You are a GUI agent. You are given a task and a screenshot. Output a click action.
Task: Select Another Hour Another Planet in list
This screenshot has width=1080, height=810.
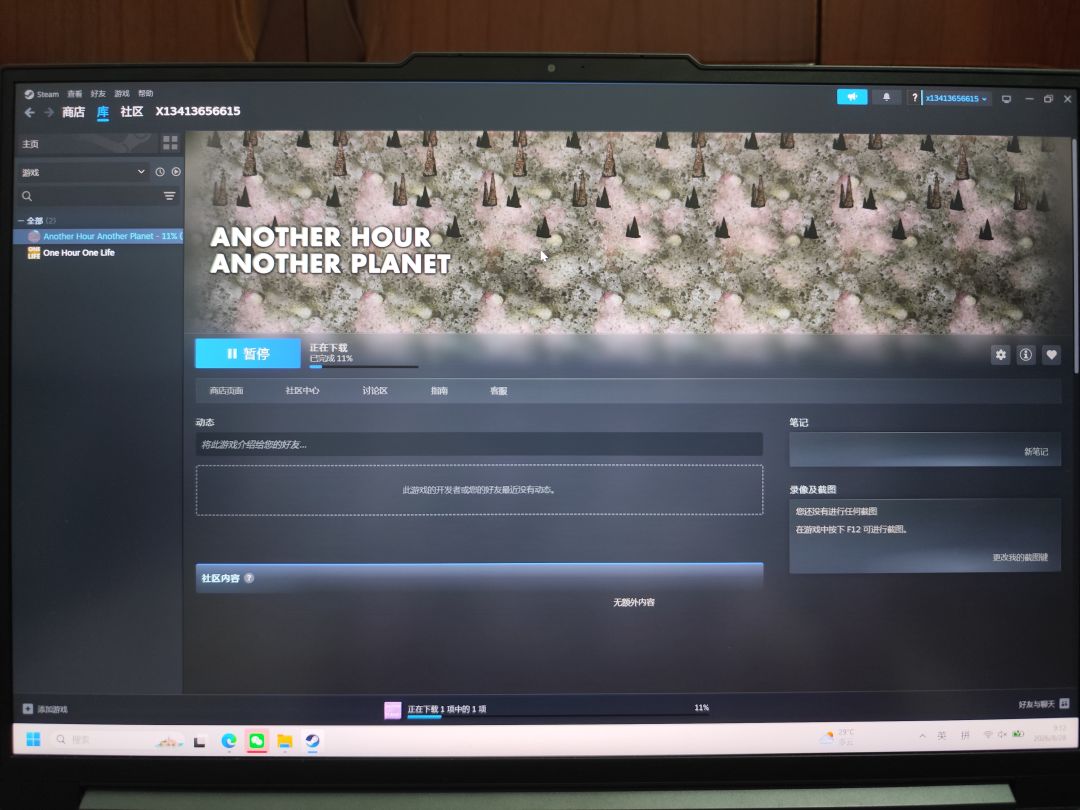[98, 236]
